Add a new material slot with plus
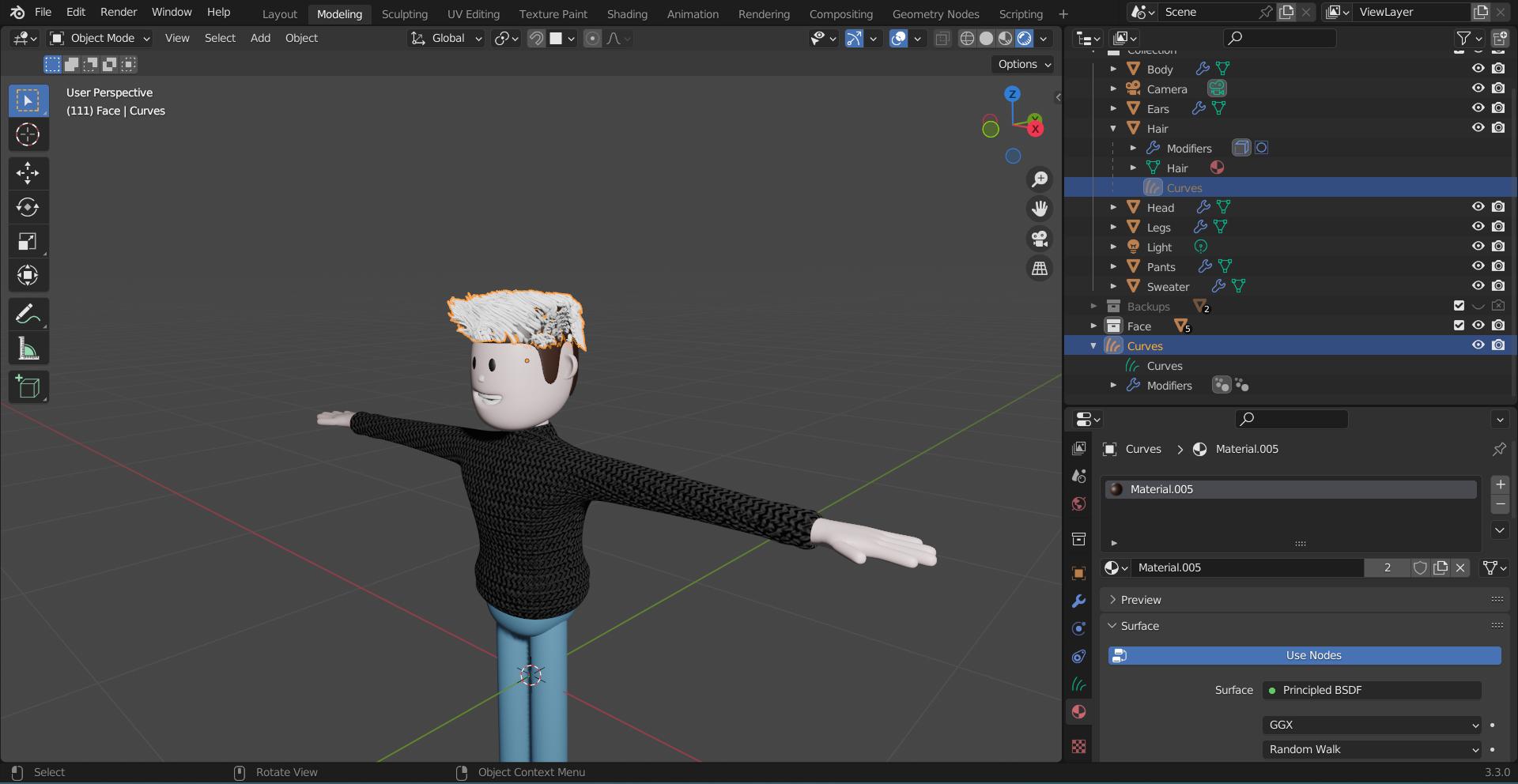Image resolution: width=1518 pixels, height=784 pixels. click(x=1500, y=484)
